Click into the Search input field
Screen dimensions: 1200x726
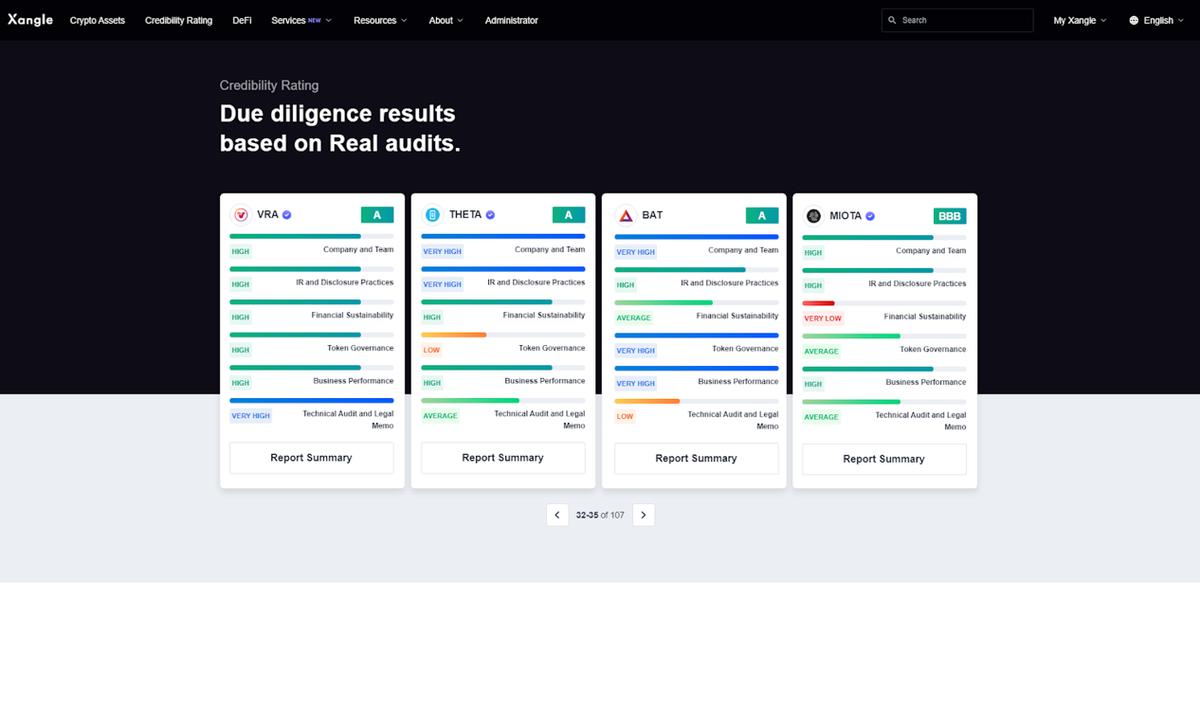(x=964, y=20)
